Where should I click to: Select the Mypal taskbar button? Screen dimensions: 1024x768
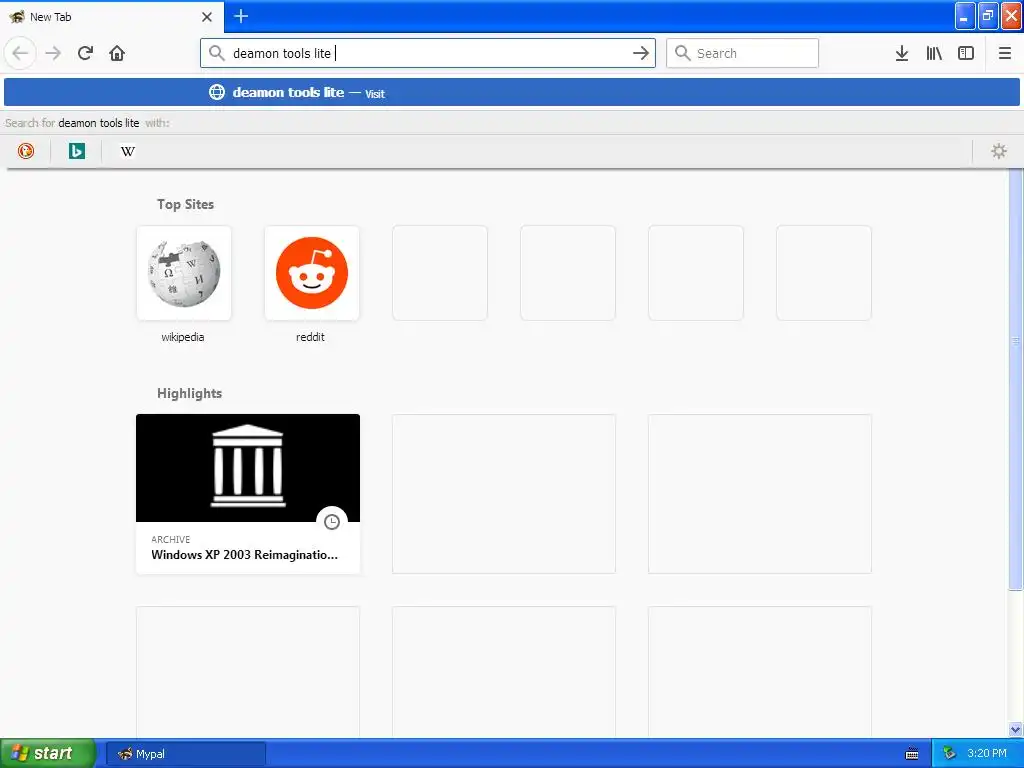point(186,754)
